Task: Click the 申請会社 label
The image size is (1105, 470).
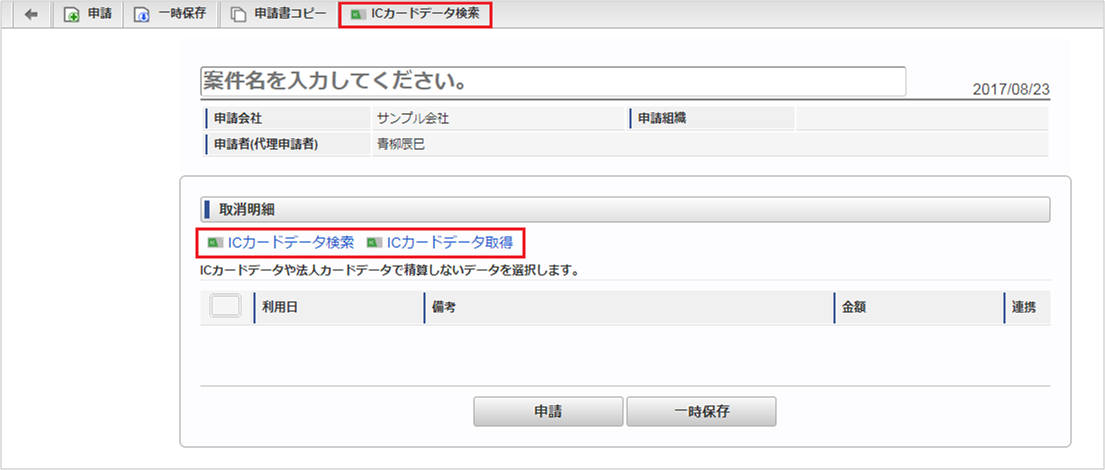Action: 237,118
